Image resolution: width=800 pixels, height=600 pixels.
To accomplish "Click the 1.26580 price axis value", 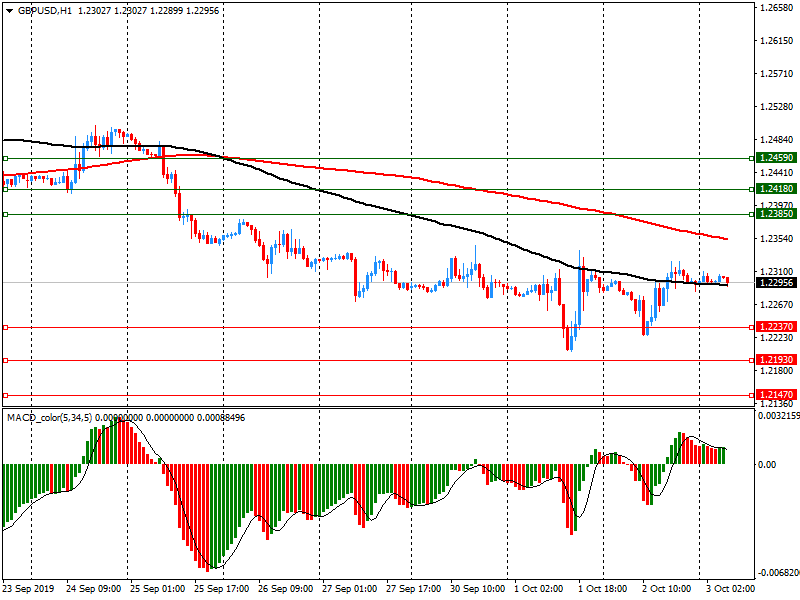I will pyautogui.click(x=777, y=8).
